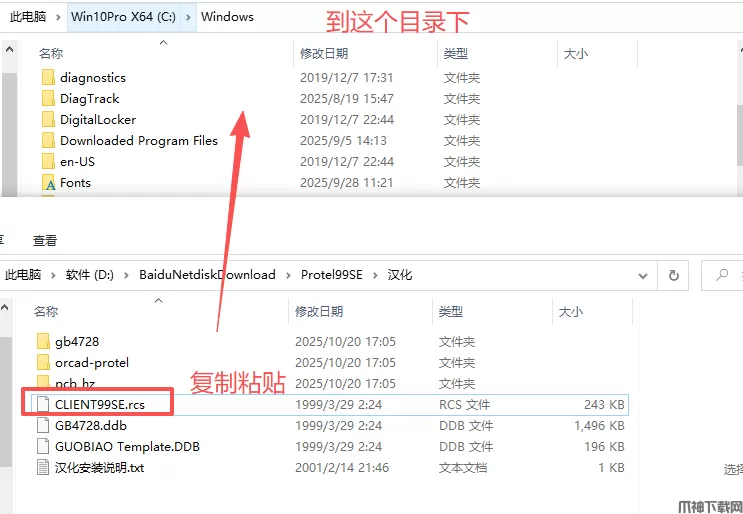Select the GB4728.ddb file icon
Viewport: 743px width, 514px height.
point(43,425)
